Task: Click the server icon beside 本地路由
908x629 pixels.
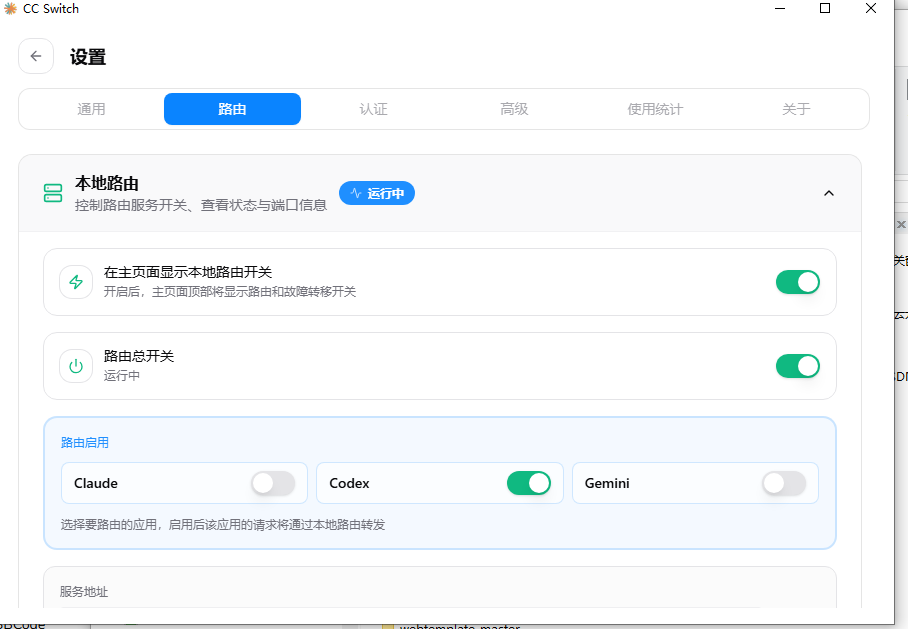Action: 53,193
